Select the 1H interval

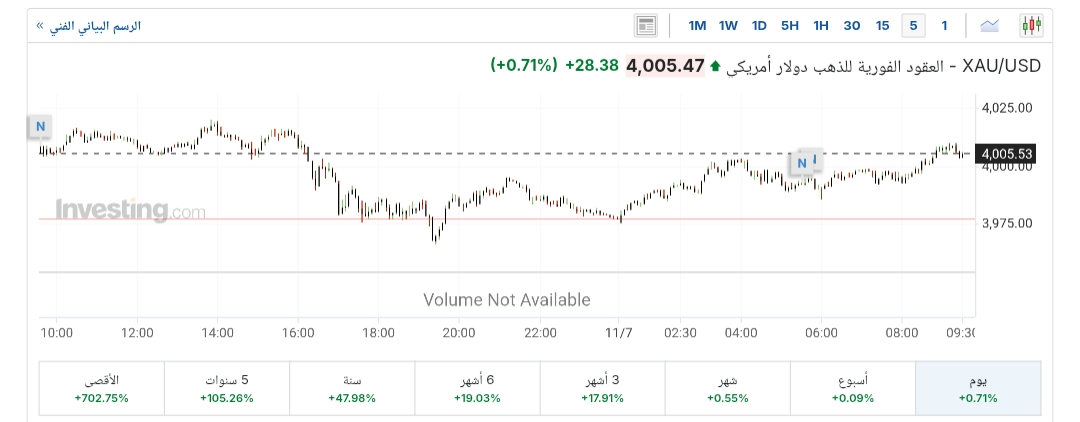click(821, 25)
